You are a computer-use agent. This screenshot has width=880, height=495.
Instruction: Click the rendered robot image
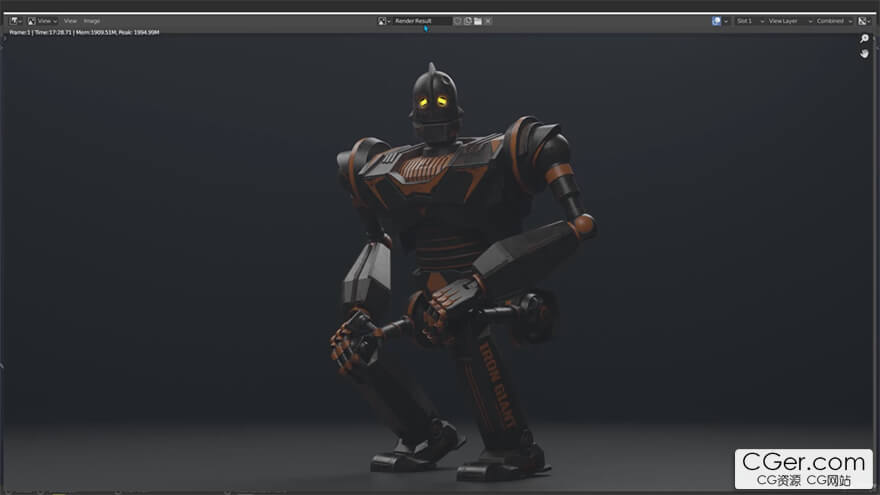pos(438,264)
